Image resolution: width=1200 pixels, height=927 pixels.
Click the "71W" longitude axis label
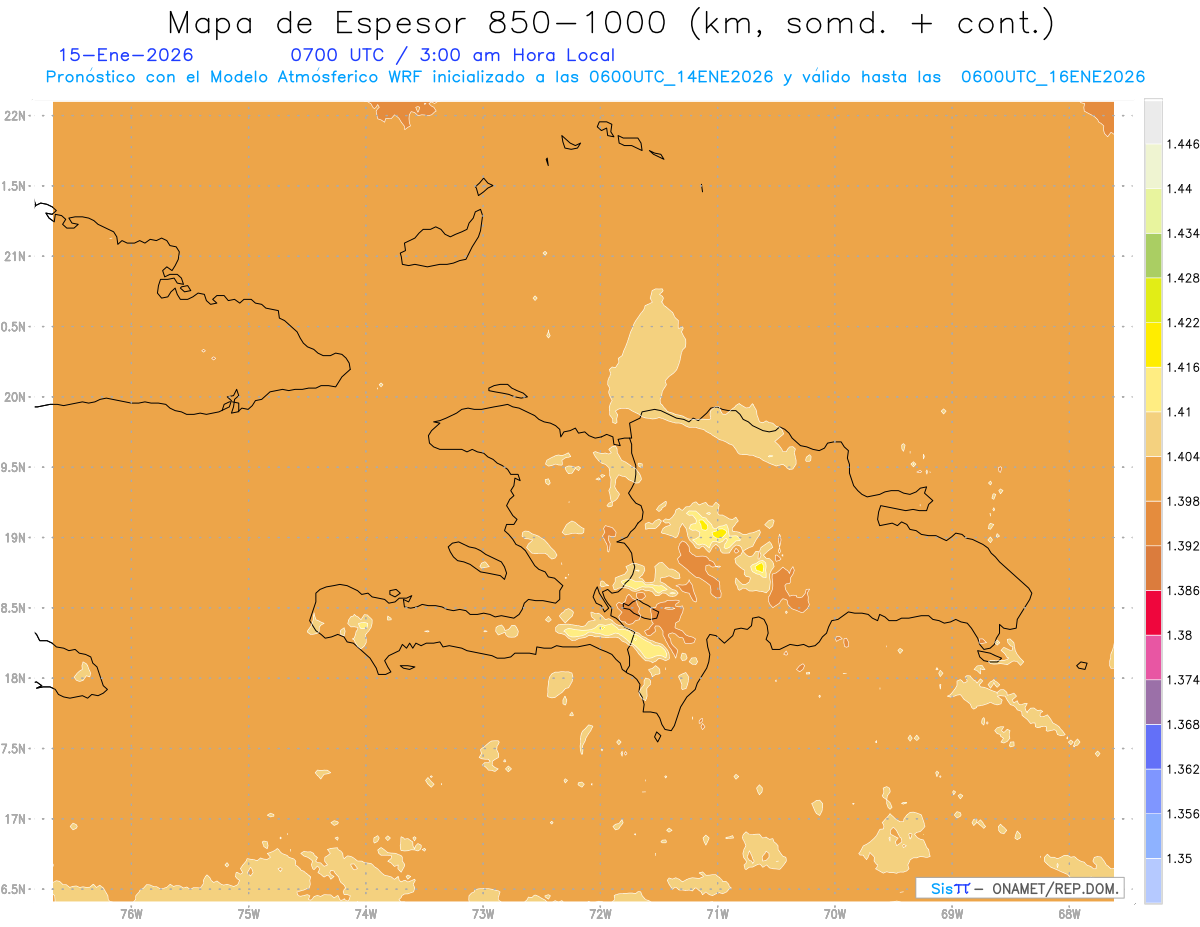point(717,913)
